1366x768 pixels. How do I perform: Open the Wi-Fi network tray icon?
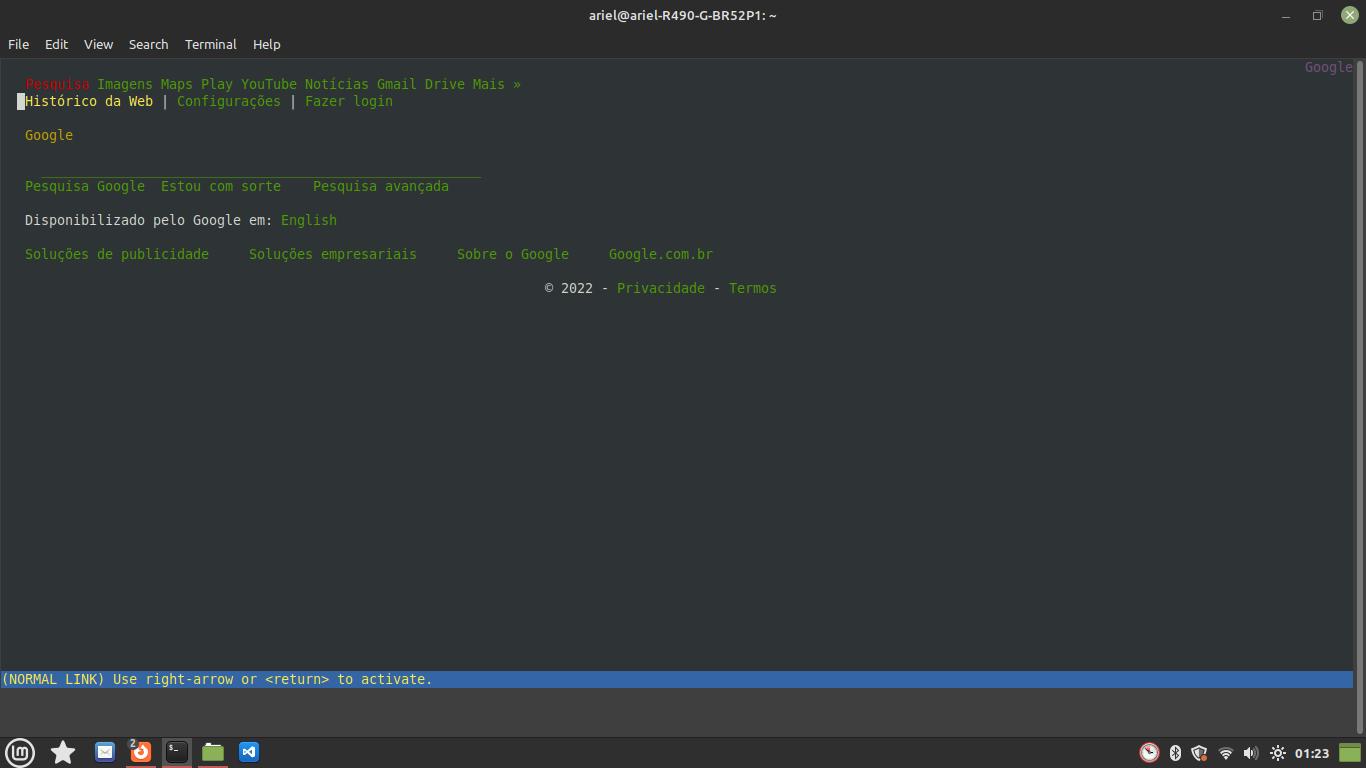(x=1226, y=752)
